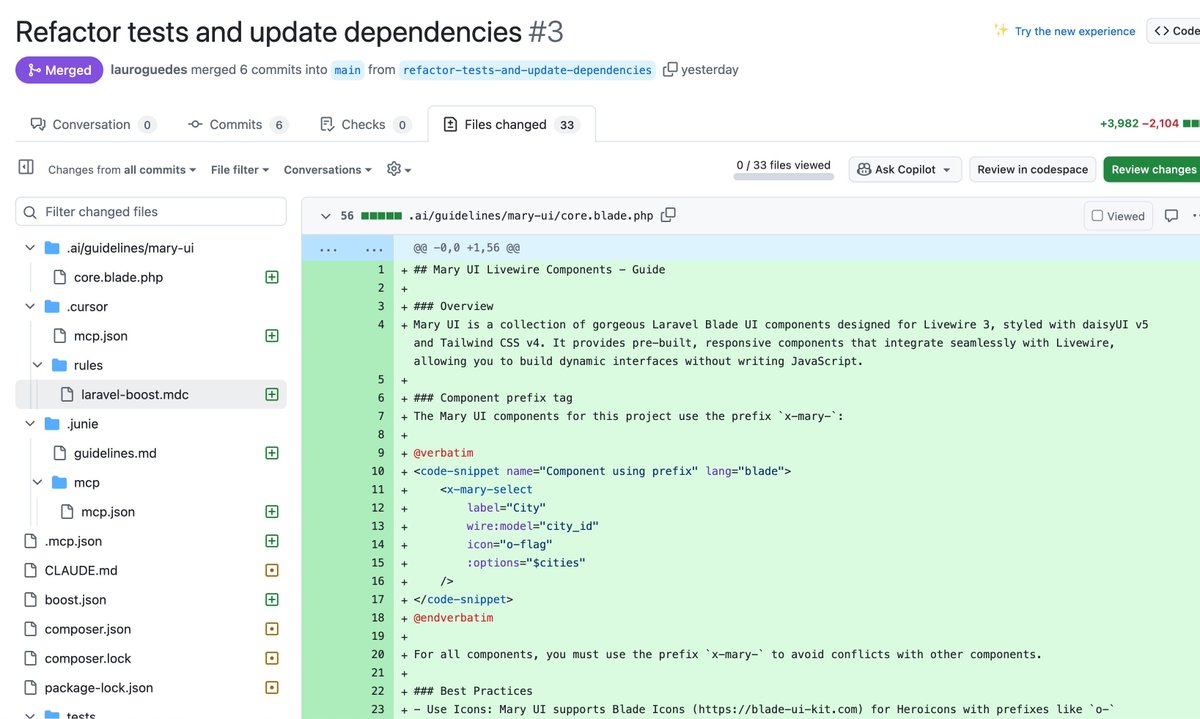Click modified status icon beside composer.lock
Image resolution: width=1200 pixels, height=719 pixels.
[x=271, y=658]
